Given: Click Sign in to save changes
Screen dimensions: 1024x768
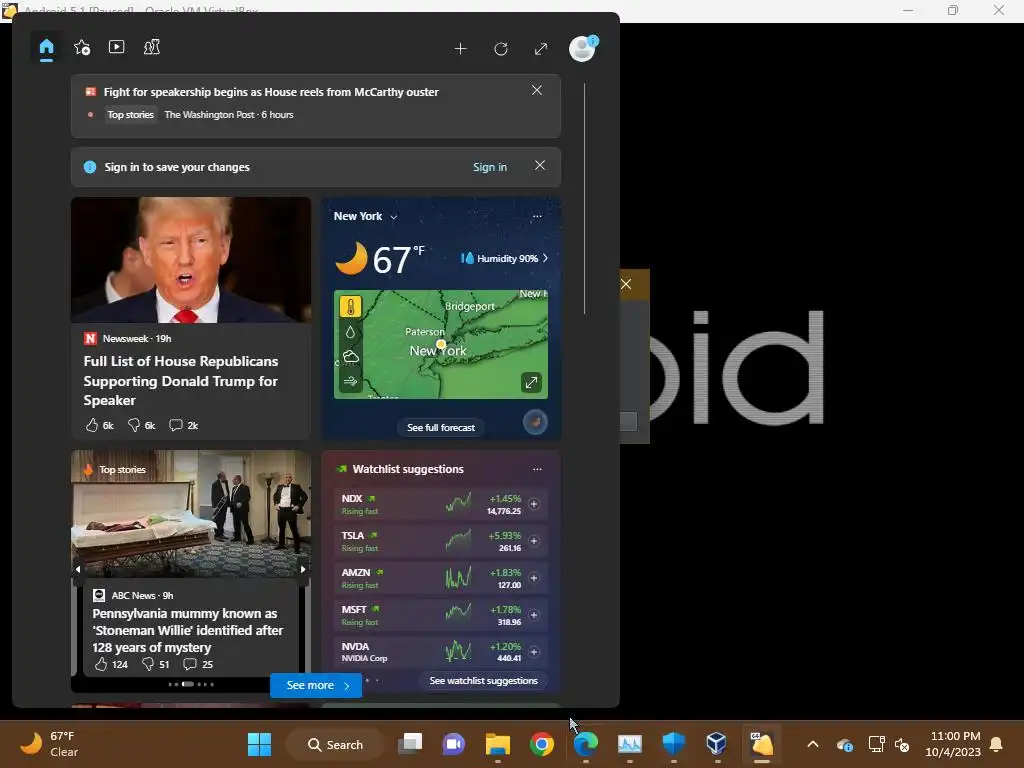Looking at the screenshot, I should 490,167.
